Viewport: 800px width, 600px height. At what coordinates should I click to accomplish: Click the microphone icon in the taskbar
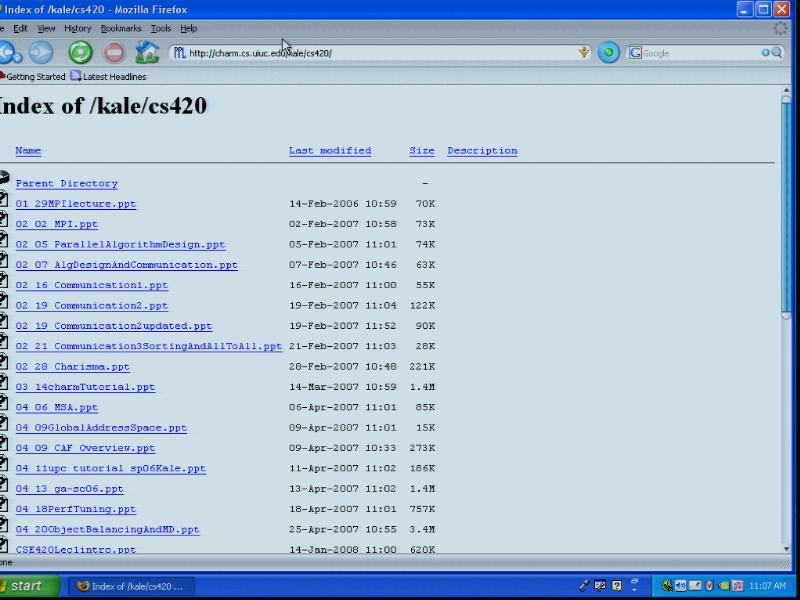point(584,586)
